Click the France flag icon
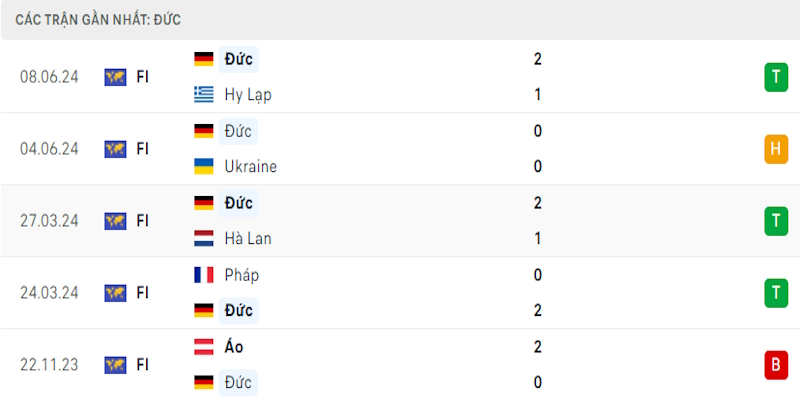The image size is (800, 400). [204, 275]
